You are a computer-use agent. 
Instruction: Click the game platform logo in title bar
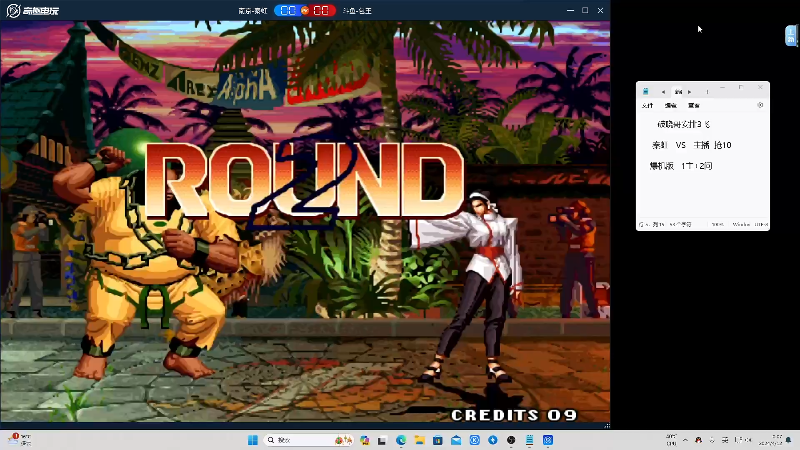click(x=32, y=10)
